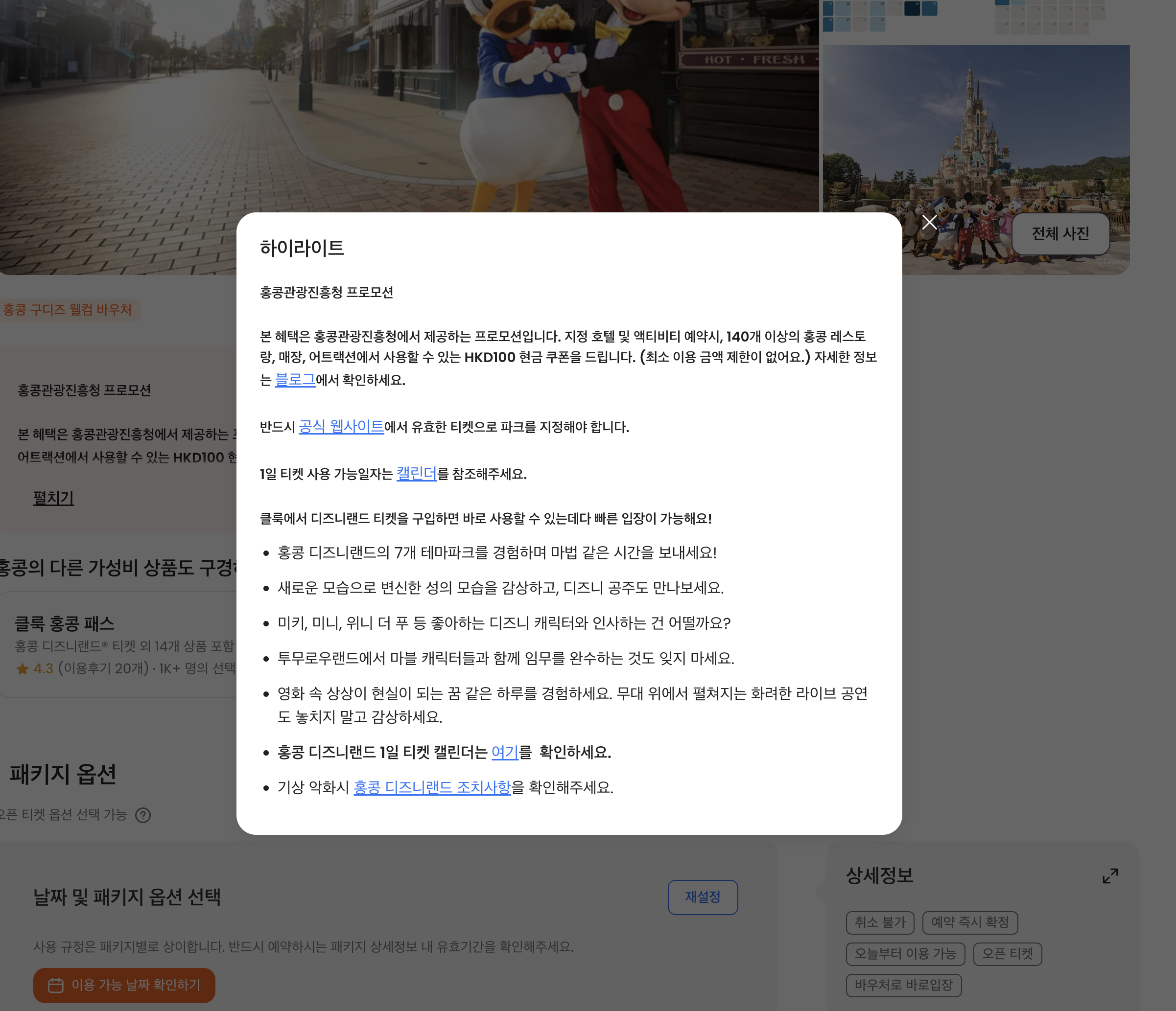Select date 26 in the availability calendar
Viewport: 1176px width, 1011px height.
pos(913,7)
